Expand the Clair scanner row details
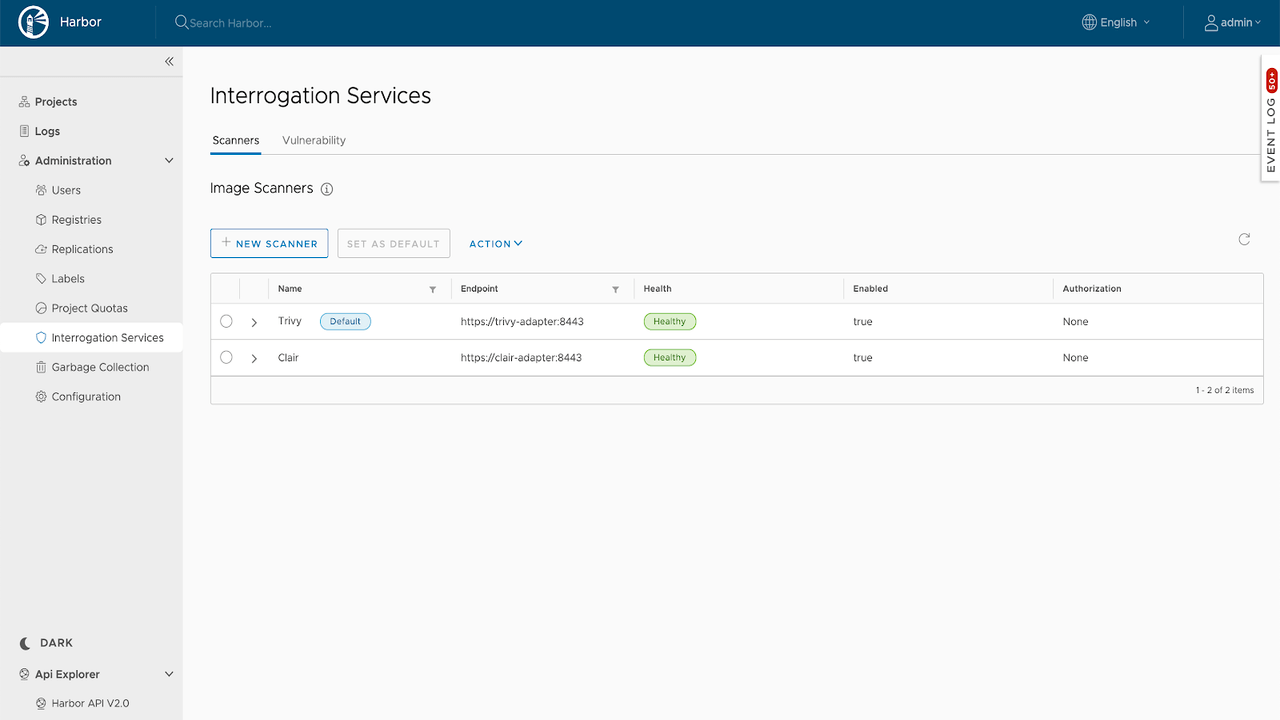The height and width of the screenshot is (720, 1280). (x=254, y=358)
